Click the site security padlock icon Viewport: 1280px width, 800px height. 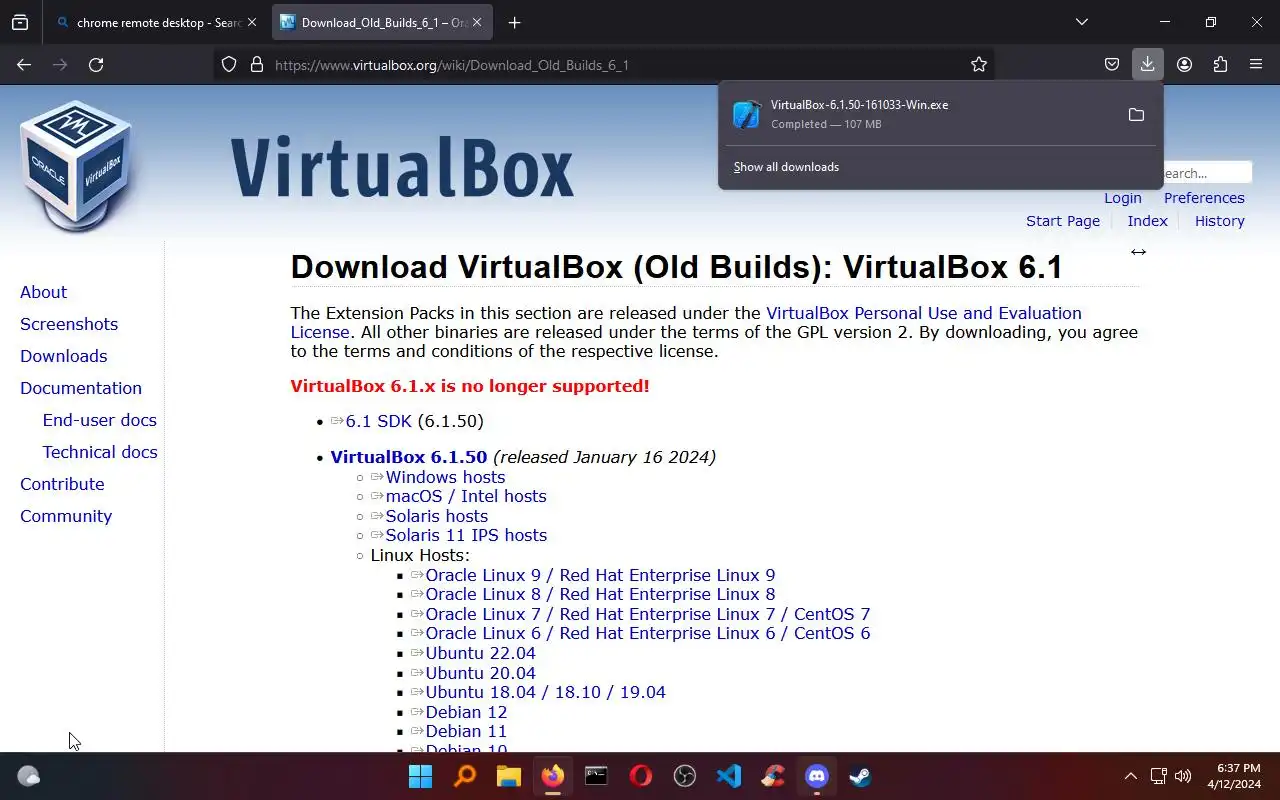click(x=256, y=64)
